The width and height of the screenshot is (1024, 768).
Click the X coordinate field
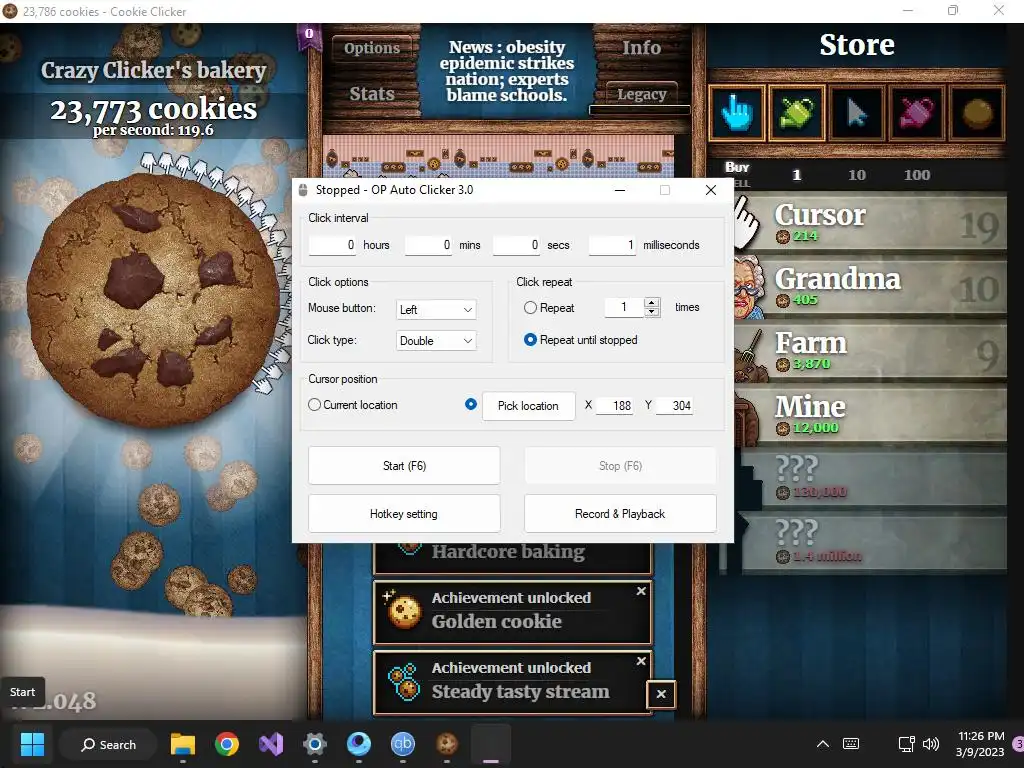click(x=615, y=406)
